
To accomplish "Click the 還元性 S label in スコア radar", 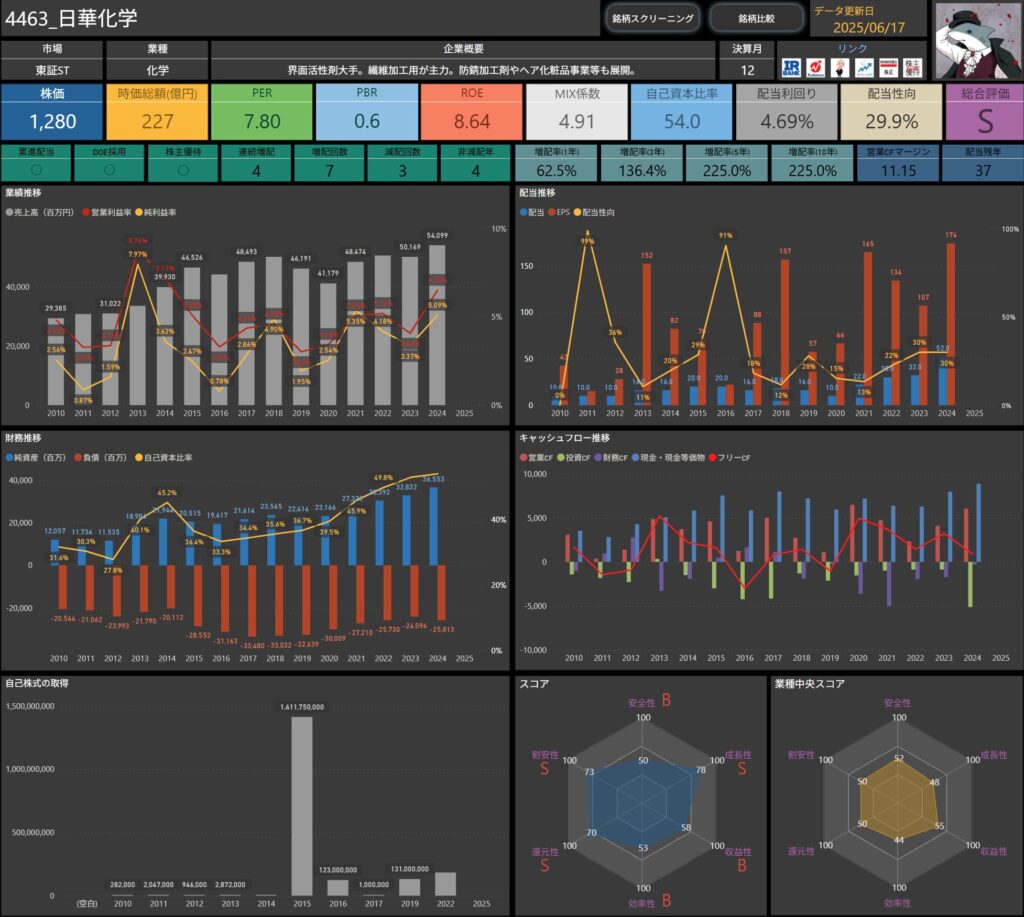I will [x=545, y=859].
